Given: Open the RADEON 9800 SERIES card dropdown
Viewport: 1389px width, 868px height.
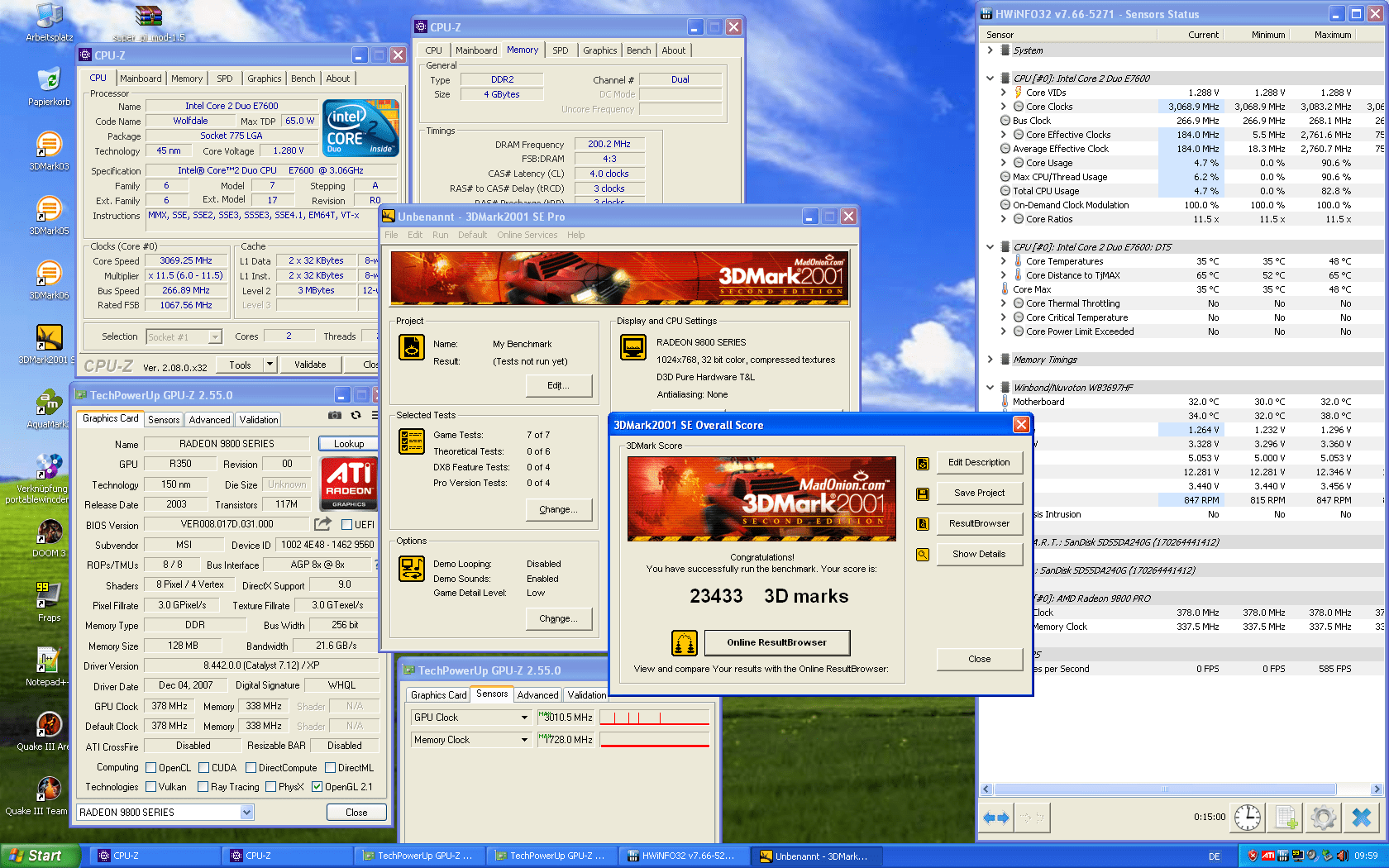Looking at the screenshot, I should pos(246,813).
